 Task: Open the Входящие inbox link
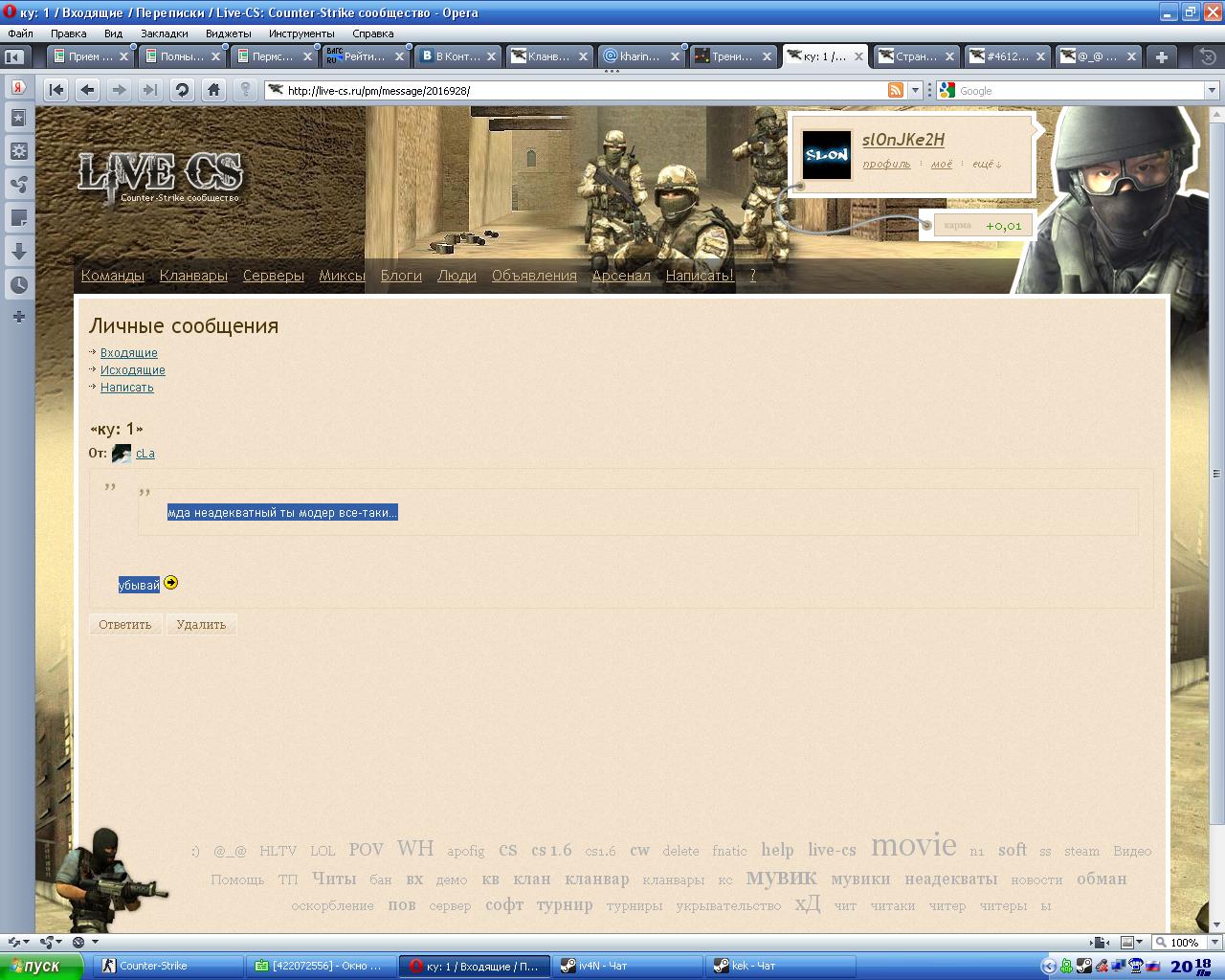click(x=129, y=353)
